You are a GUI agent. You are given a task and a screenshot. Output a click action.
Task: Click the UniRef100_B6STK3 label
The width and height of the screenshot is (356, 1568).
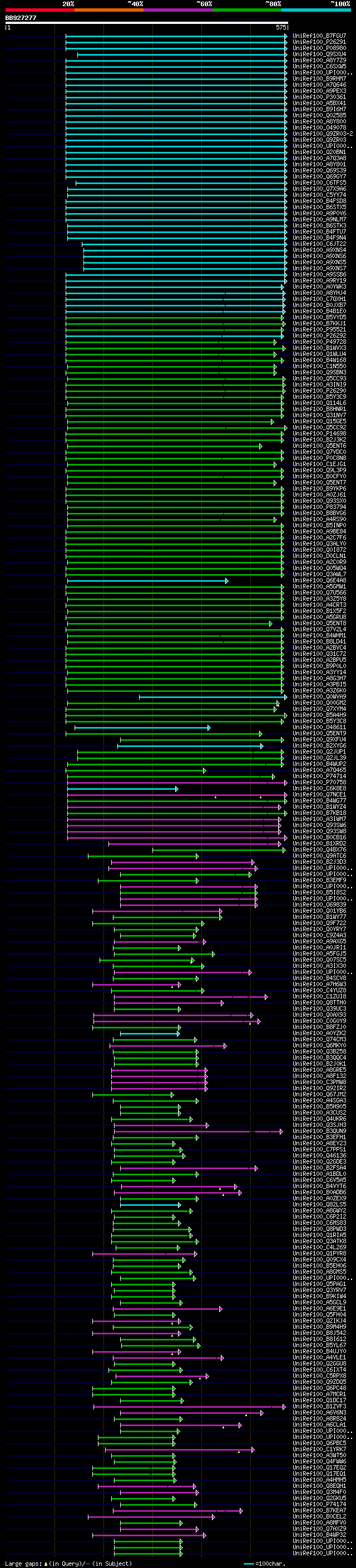[319, 225]
